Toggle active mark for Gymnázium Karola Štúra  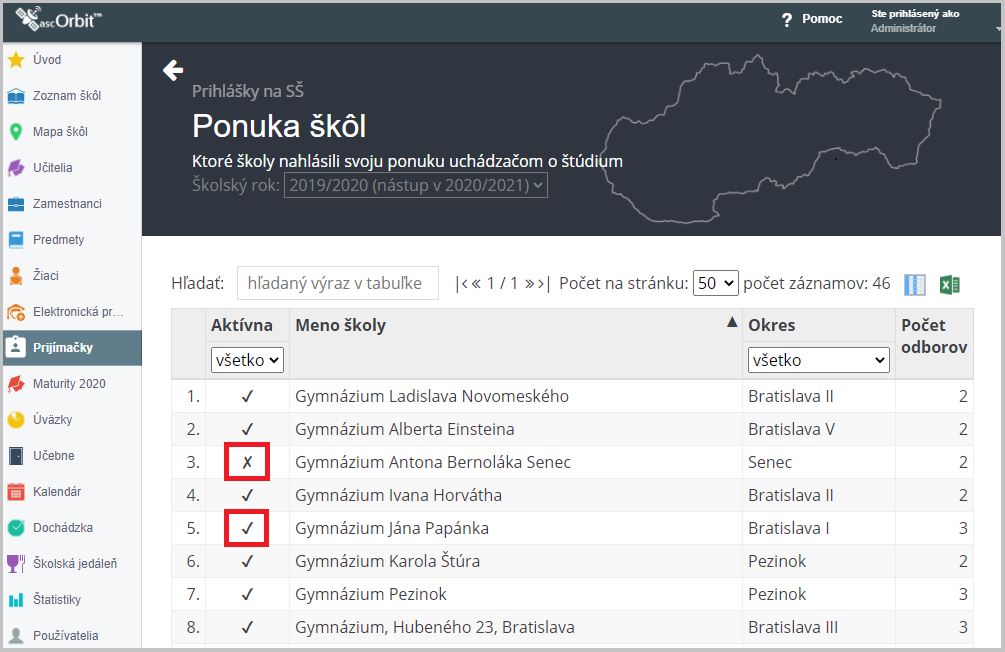tap(247, 562)
